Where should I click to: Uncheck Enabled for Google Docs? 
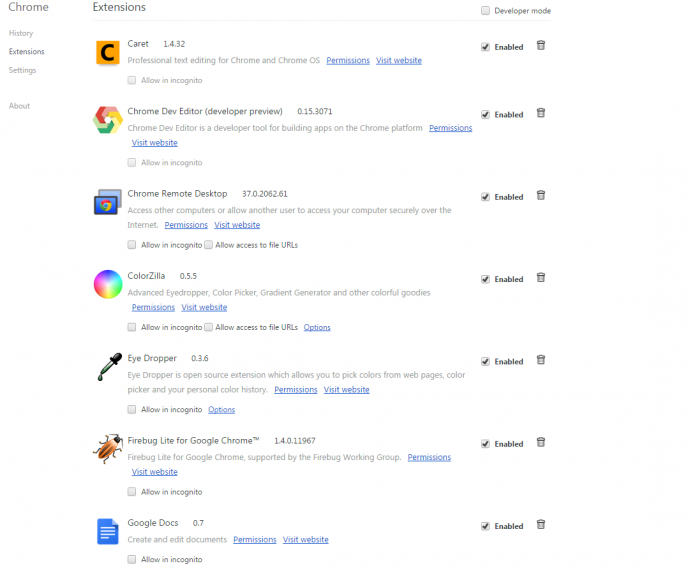pyautogui.click(x=485, y=526)
